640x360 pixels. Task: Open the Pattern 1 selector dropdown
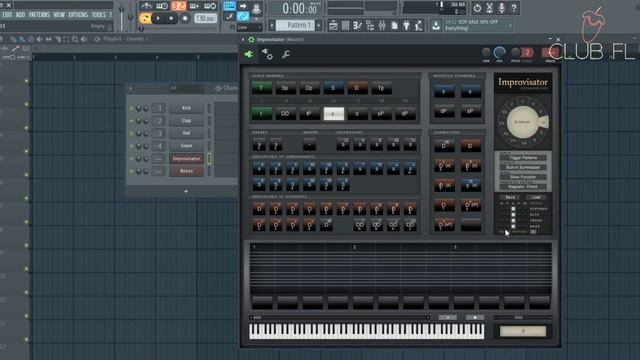pyautogui.click(x=295, y=25)
